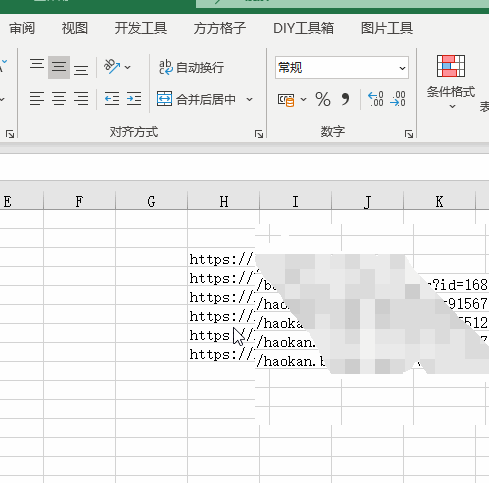The width and height of the screenshot is (489, 483).
Task: Select the first https:// cell in column H
Action: pyautogui.click(x=223, y=257)
